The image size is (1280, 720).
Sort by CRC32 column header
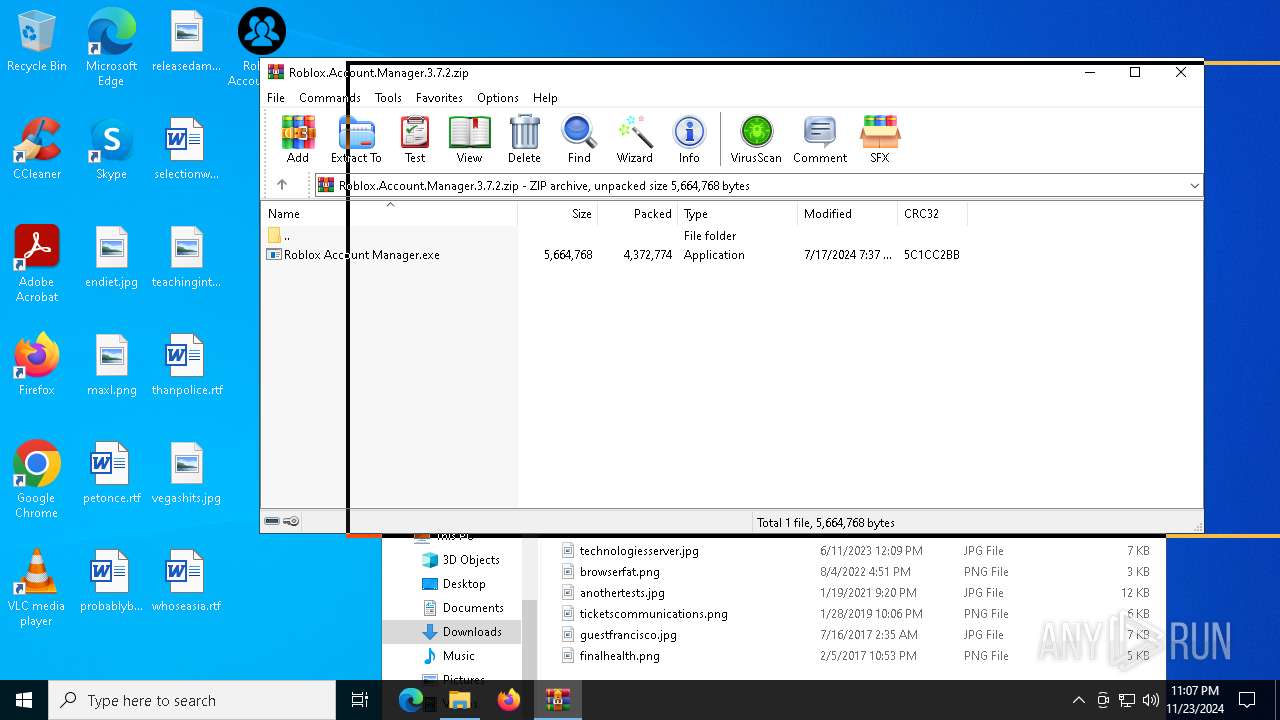coord(932,214)
